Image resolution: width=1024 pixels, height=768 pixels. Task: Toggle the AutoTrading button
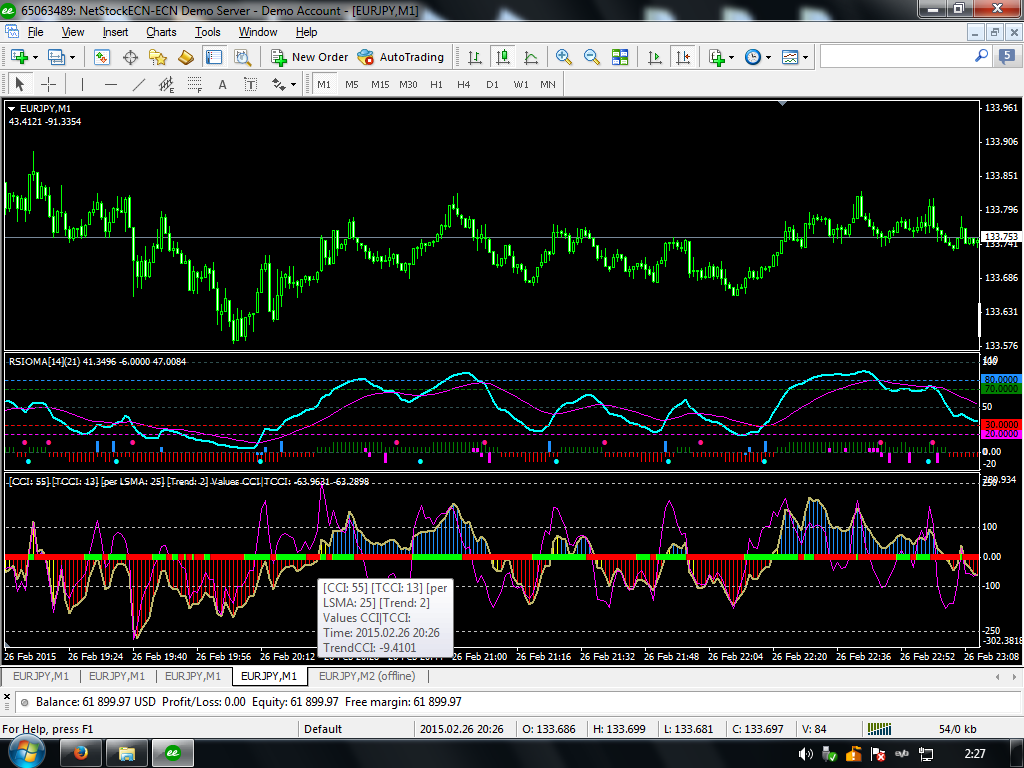pyautogui.click(x=401, y=57)
